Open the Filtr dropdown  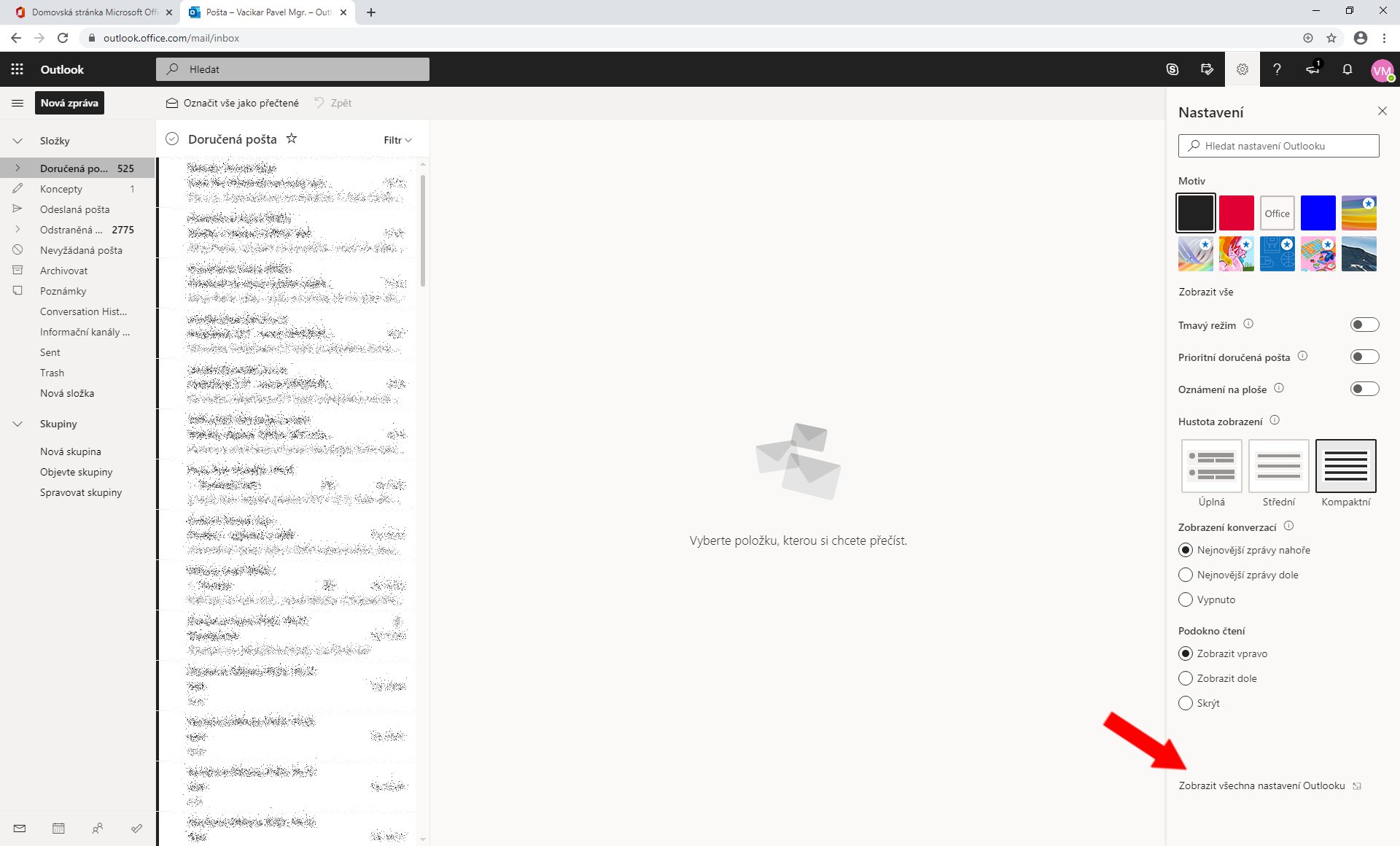point(397,140)
